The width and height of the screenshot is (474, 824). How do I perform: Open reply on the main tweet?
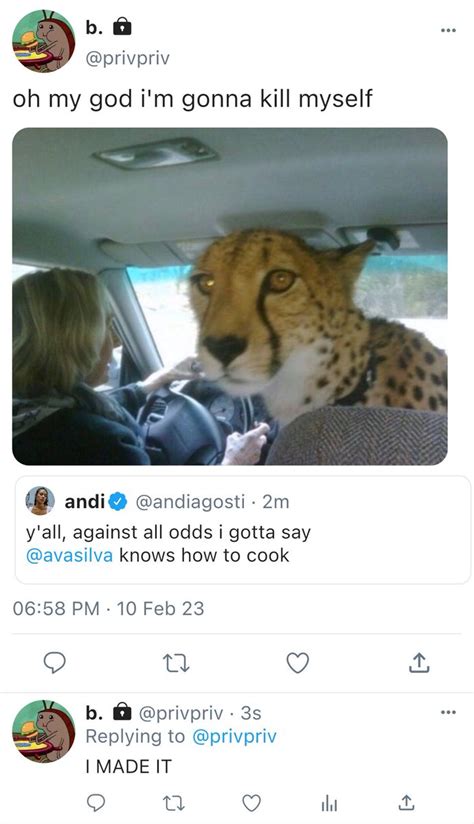coord(54,663)
